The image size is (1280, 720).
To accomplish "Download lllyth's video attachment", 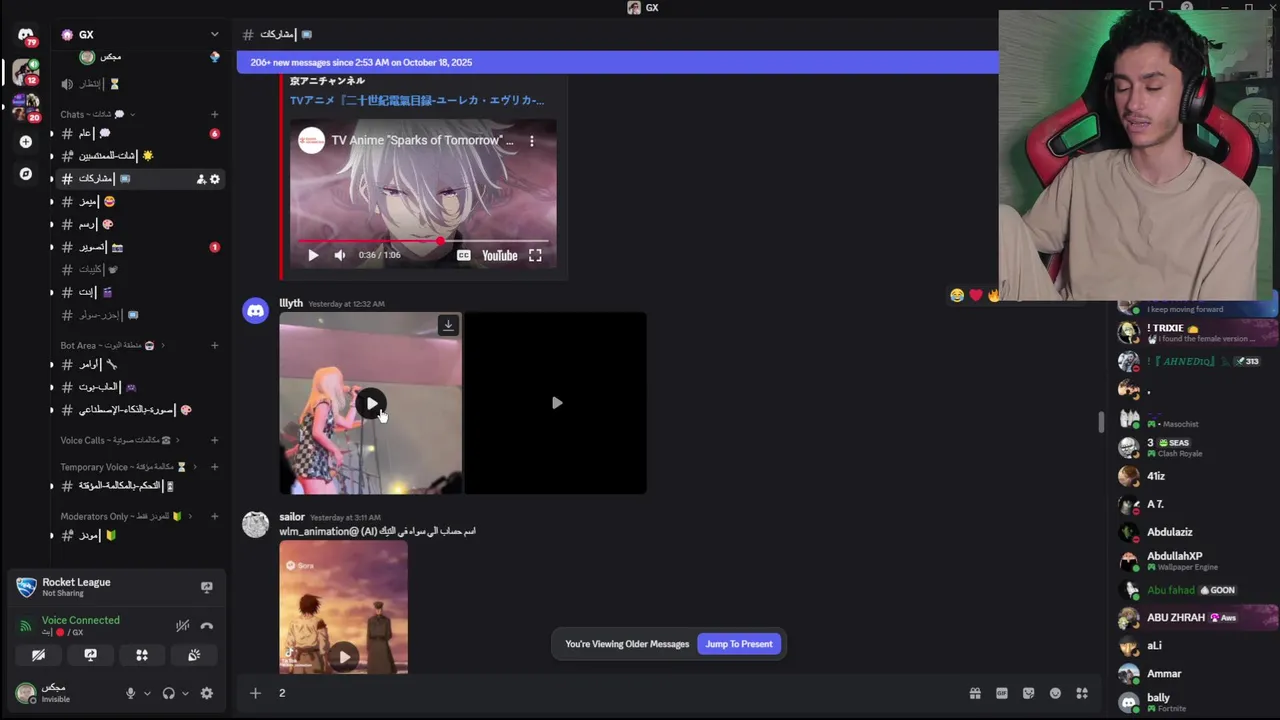I will pyautogui.click(x=448, y=325).
